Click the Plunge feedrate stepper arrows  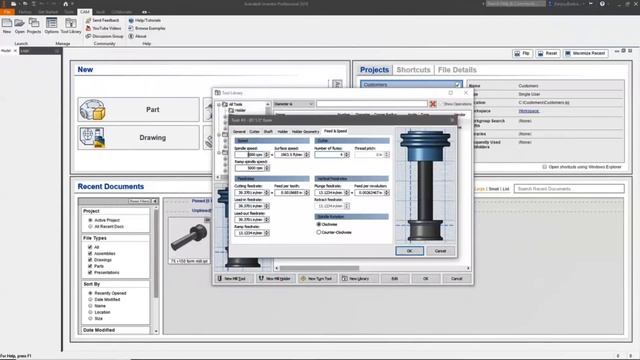pos(347,192)
